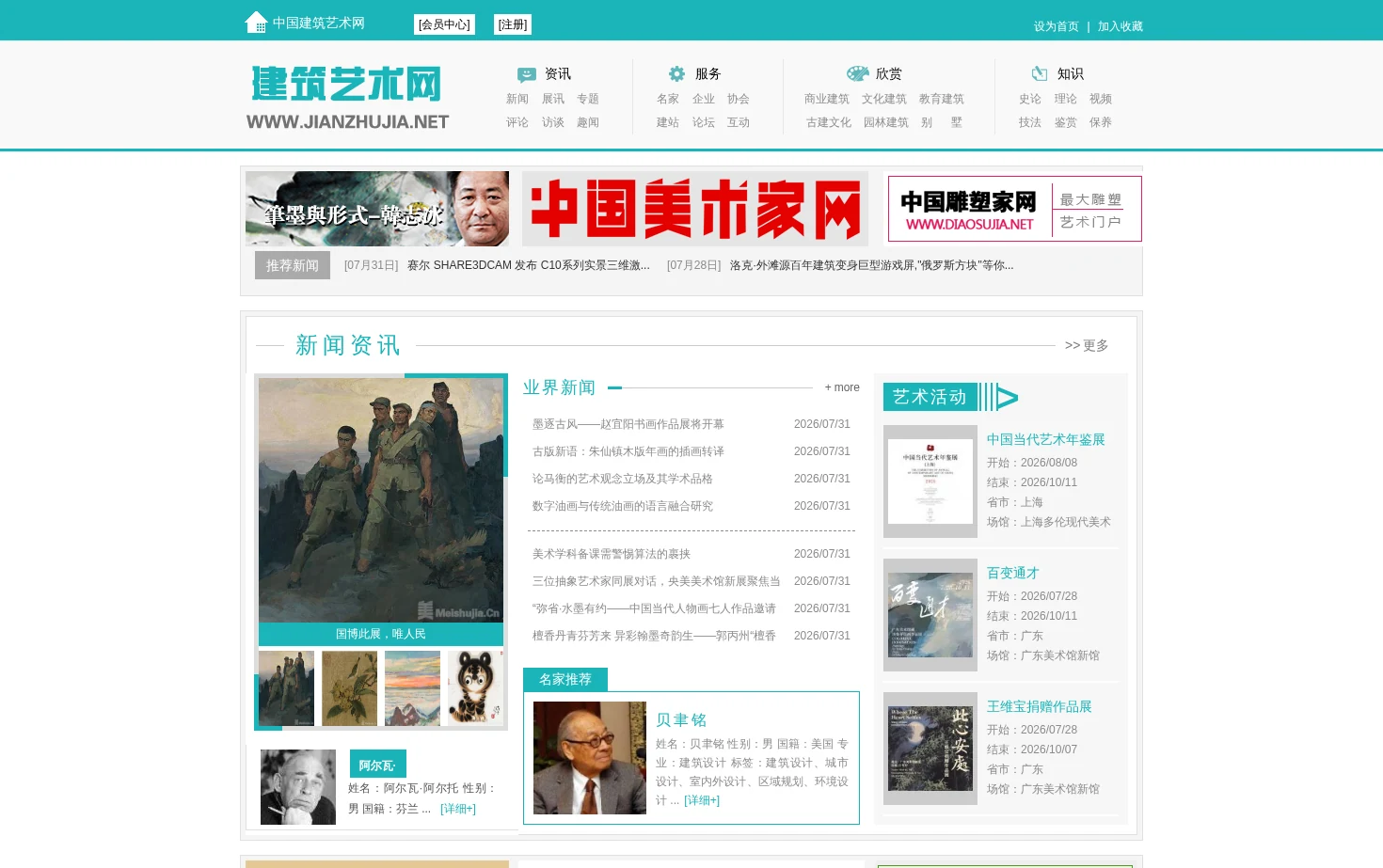This screenshot has height=868, width=1383.
Task: Select 协会 under 服务
Action: [x=739, y=99]
